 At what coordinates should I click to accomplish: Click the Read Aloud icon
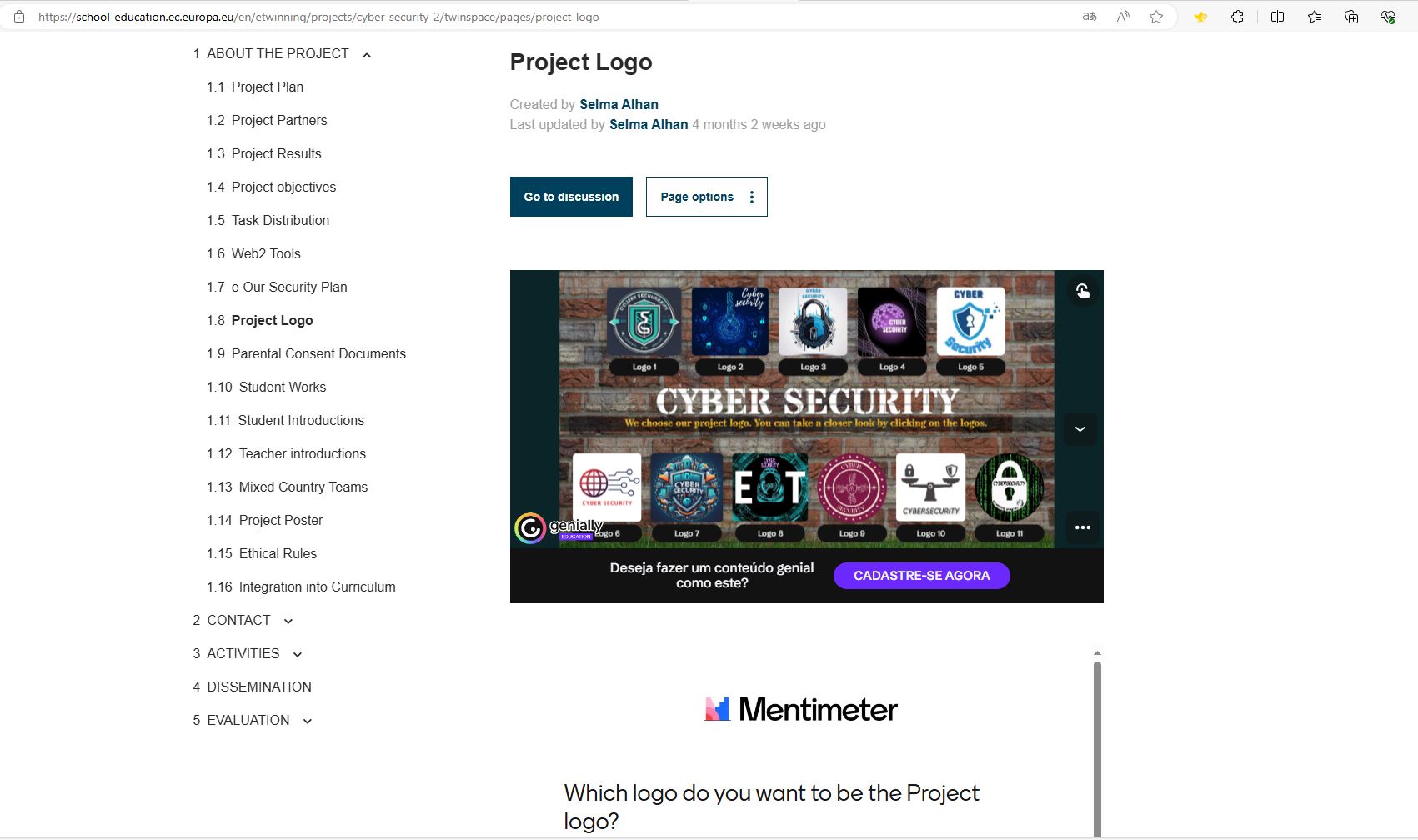point(1123,17)
